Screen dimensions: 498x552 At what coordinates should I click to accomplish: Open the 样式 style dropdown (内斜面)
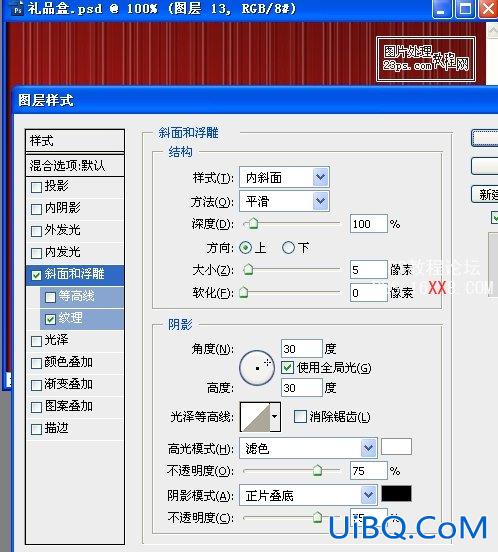click(284, 177)
